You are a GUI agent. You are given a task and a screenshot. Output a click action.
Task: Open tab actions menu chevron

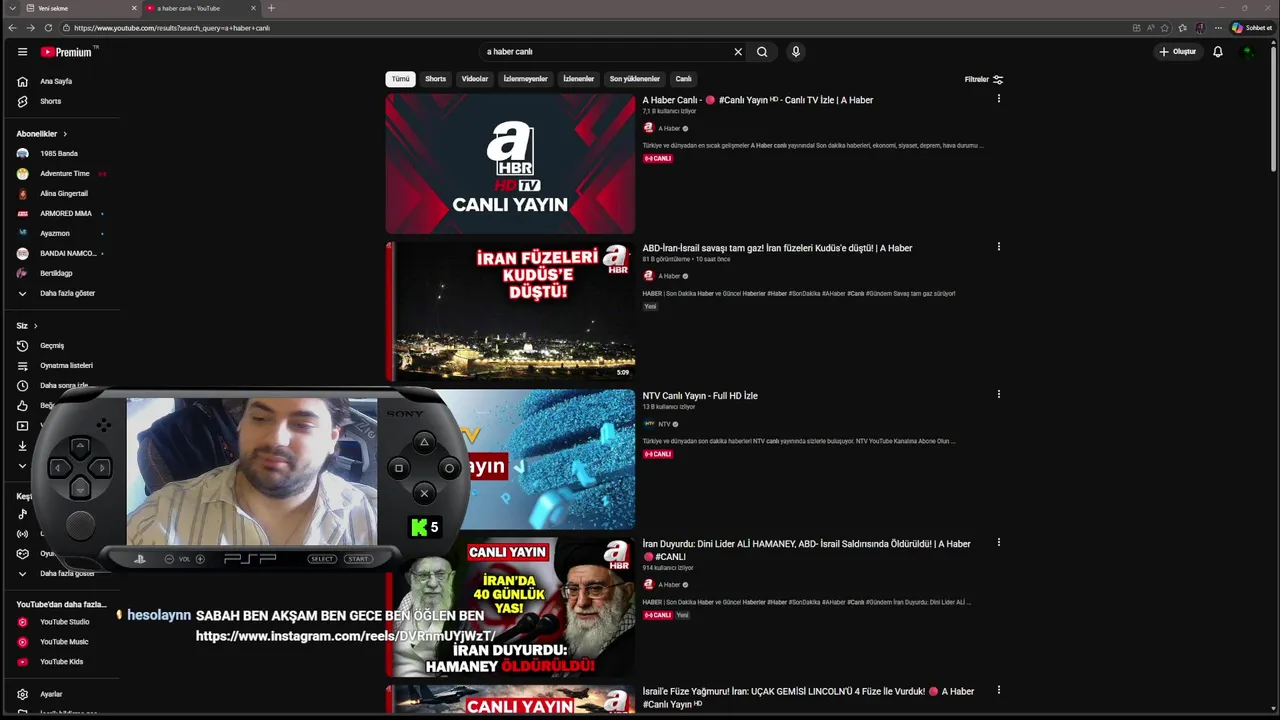(12, 8)
